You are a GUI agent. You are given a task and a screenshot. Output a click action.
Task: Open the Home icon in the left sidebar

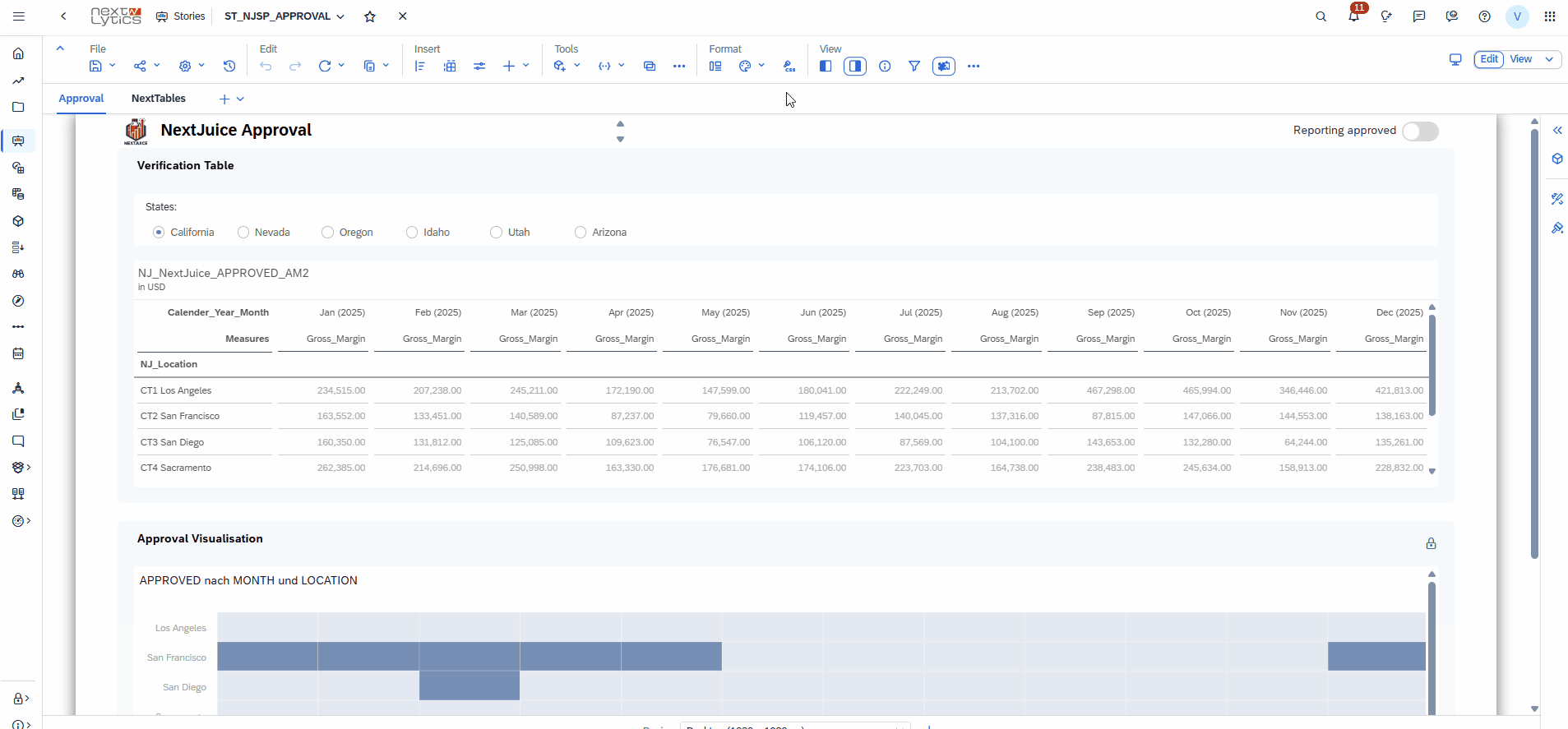point(18,54)
